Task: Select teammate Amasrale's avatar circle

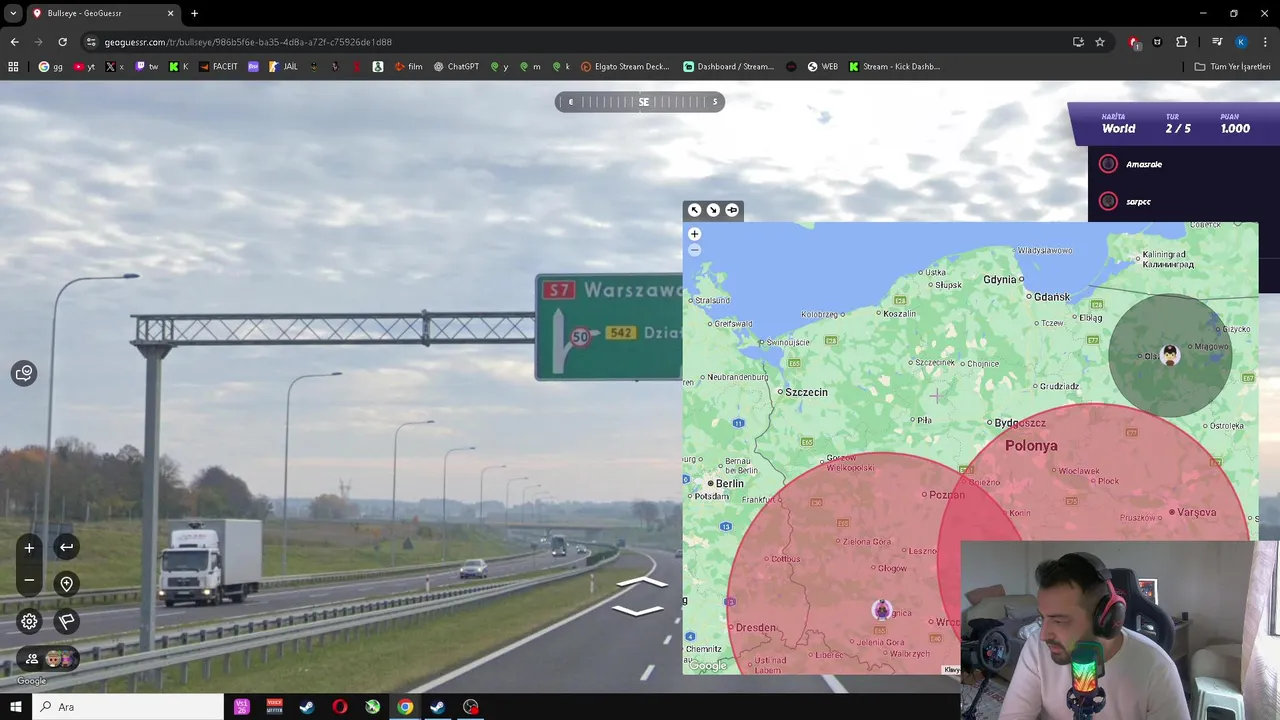Action: click(1108, 164)
